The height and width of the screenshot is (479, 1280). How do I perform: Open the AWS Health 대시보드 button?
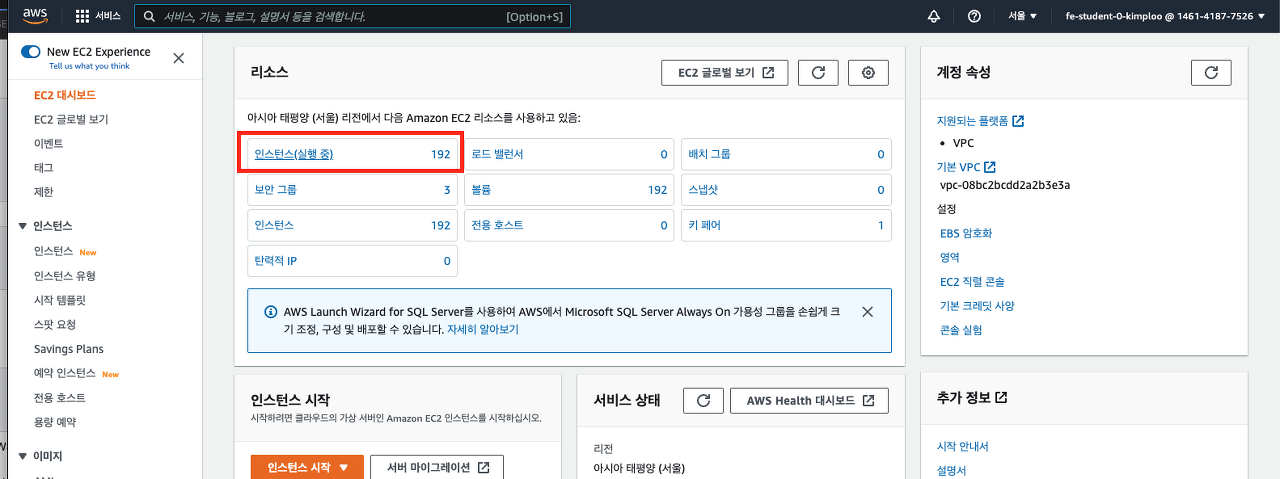809,400
